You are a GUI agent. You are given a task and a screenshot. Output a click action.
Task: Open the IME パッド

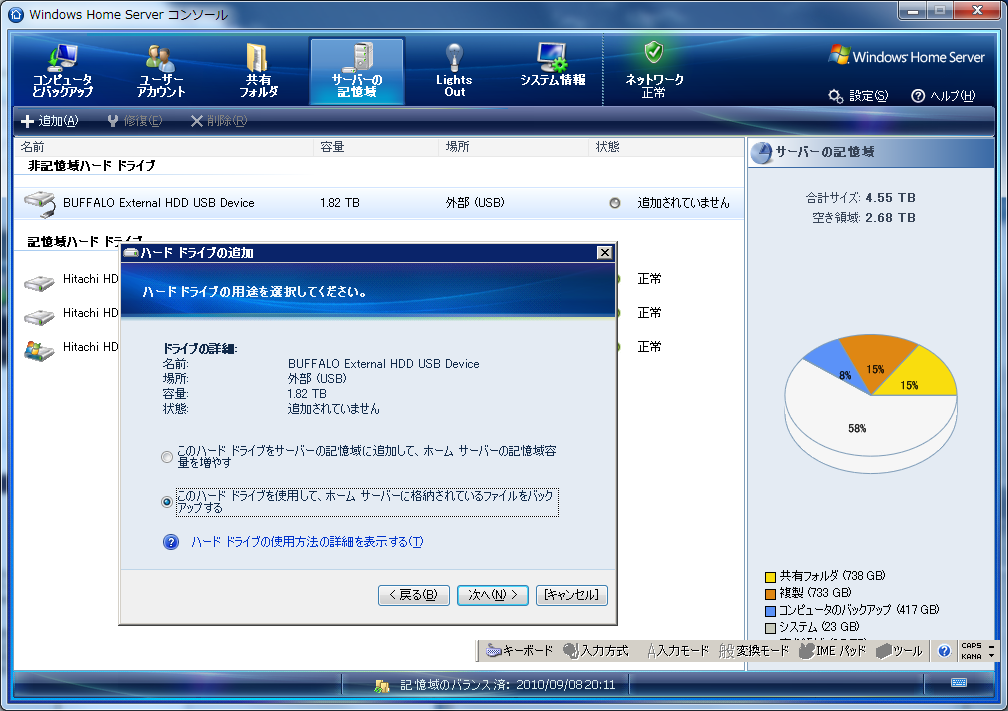click(x=832, y=651)
